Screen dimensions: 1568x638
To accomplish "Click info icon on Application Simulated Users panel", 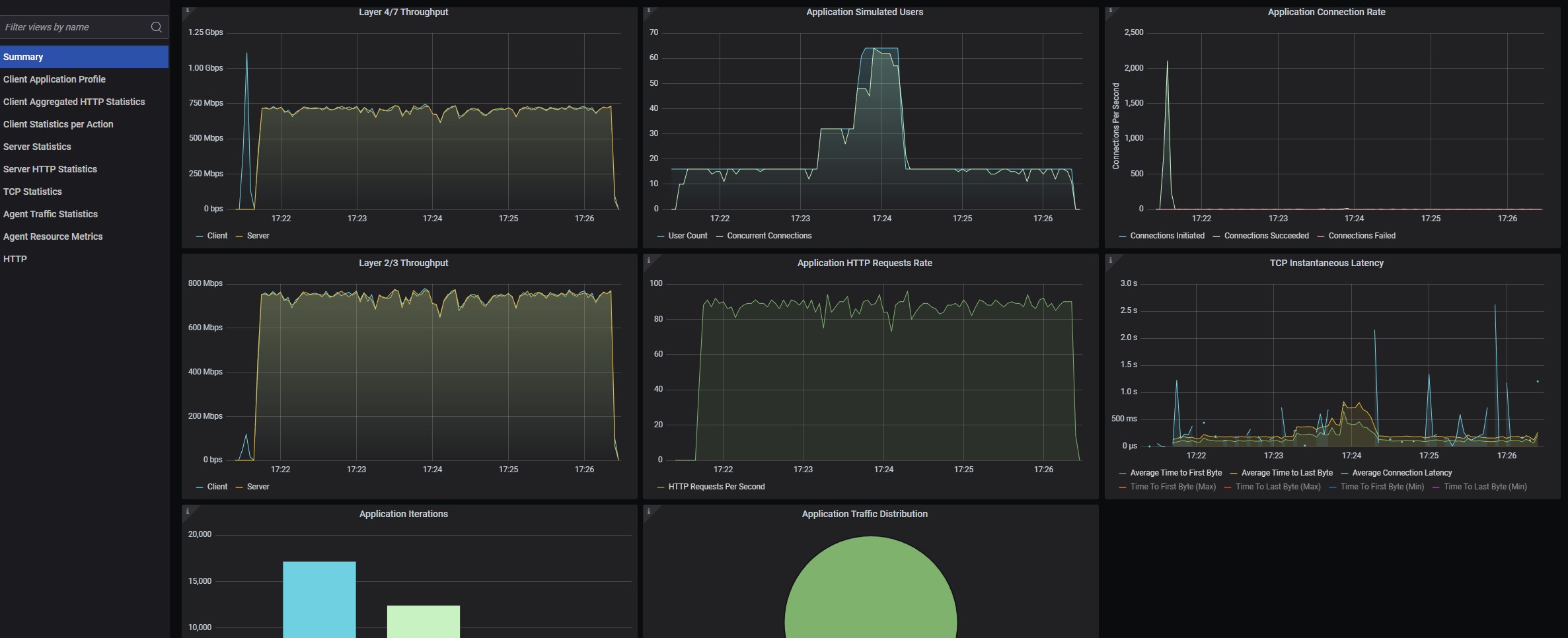I will [649, 11].
